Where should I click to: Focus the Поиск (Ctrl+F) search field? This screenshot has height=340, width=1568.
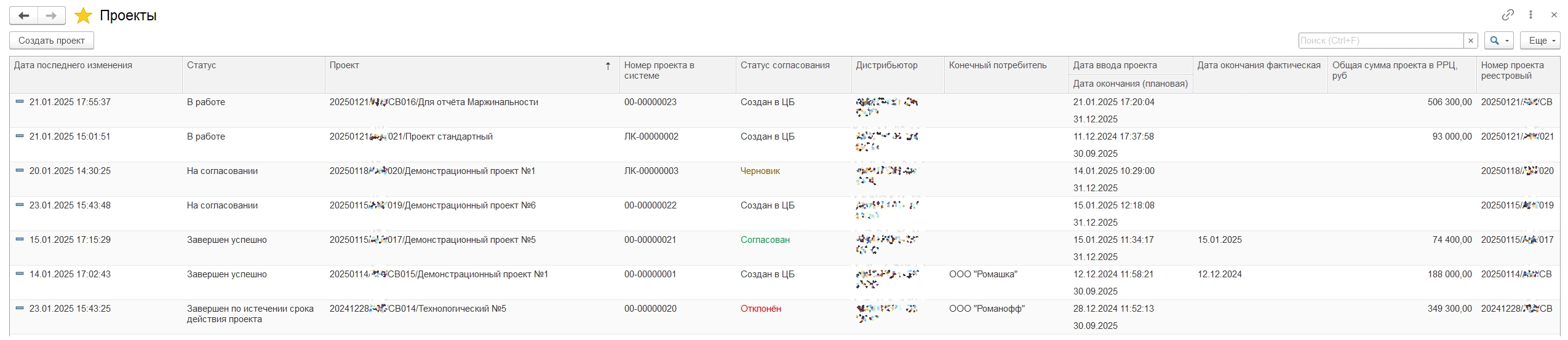tap(1381, 41)
